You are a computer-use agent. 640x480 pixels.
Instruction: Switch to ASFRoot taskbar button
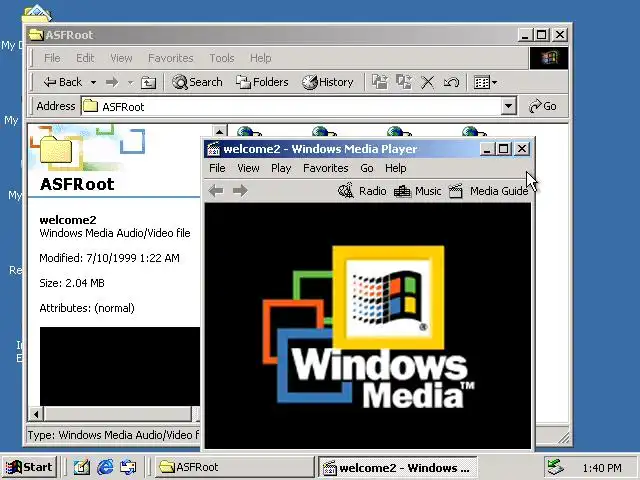pos(234,467)
